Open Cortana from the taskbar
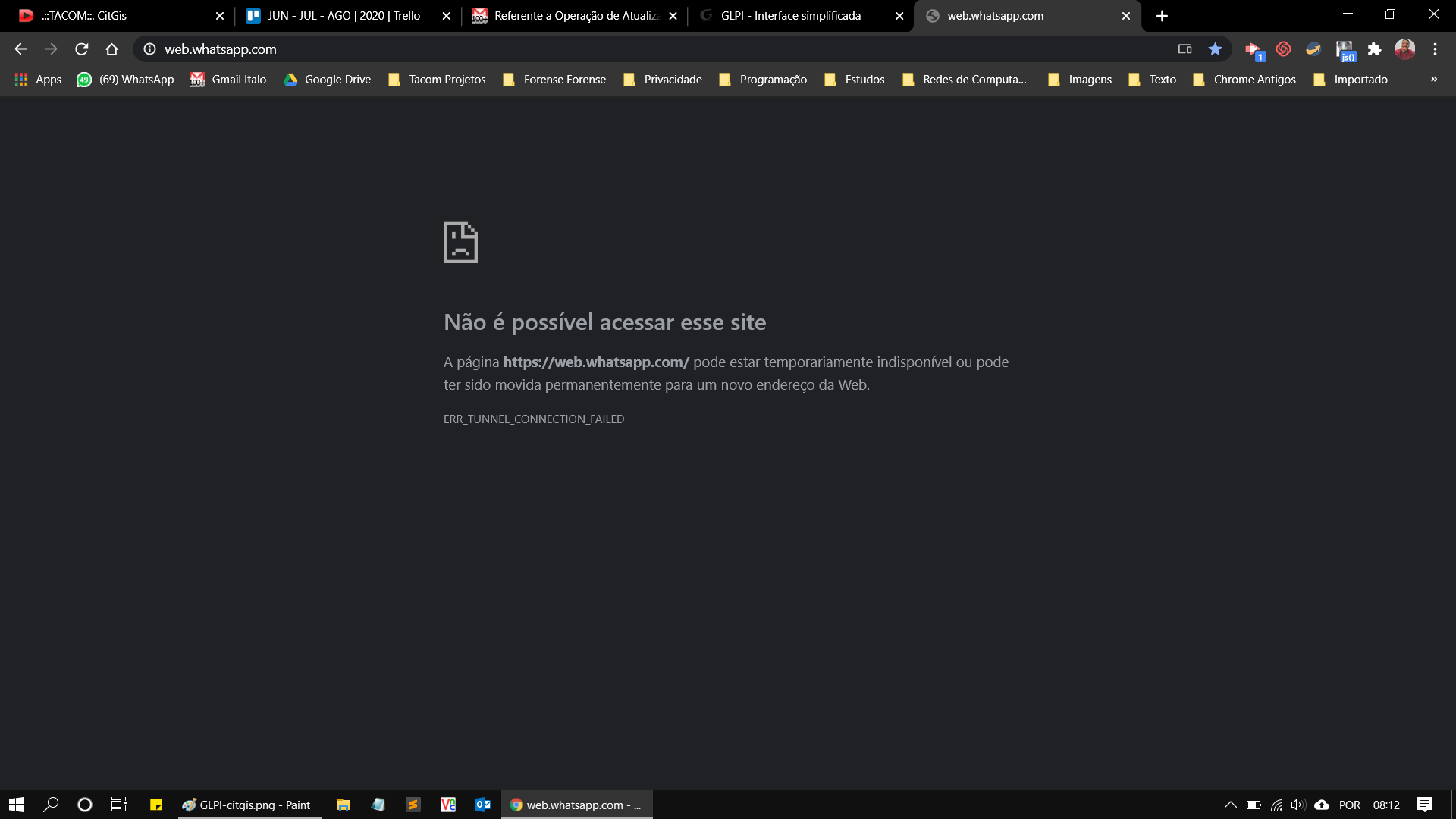This screenshot has height=819, width=1456. 85,805
